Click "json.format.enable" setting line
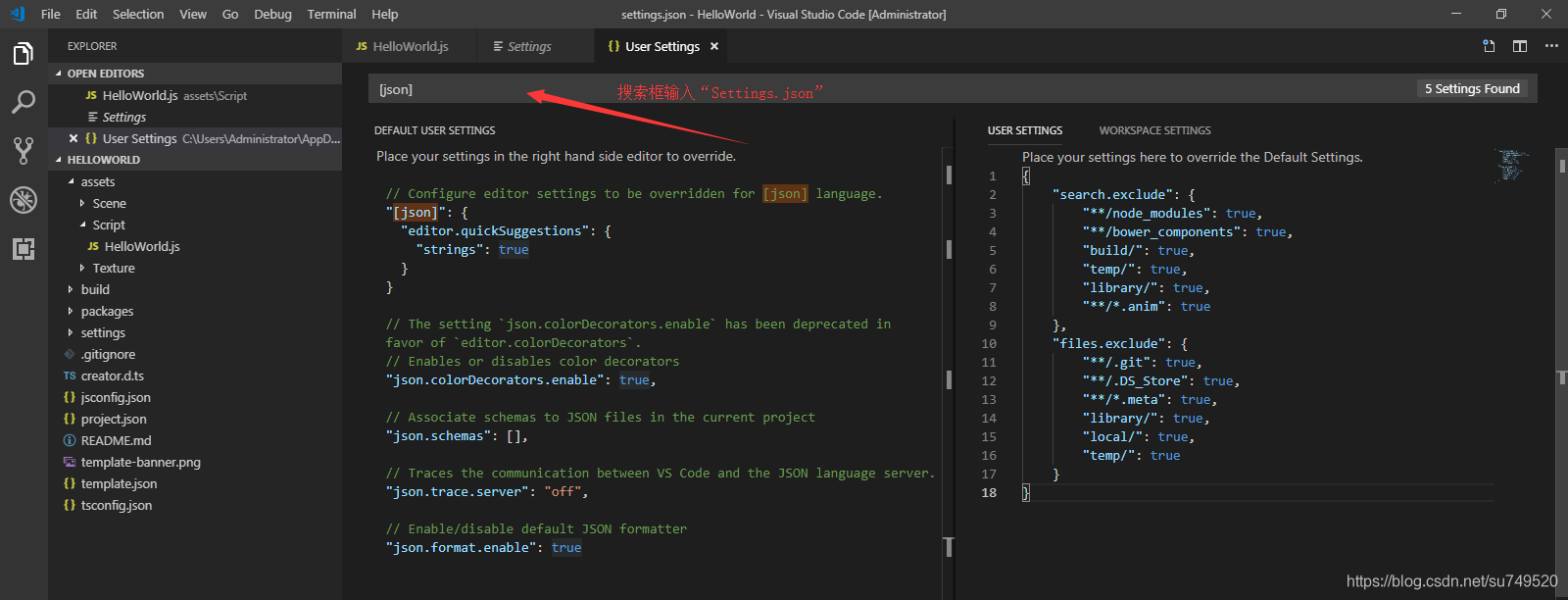The height and width of the screenshot is (600, 1568). coord(484,548)
